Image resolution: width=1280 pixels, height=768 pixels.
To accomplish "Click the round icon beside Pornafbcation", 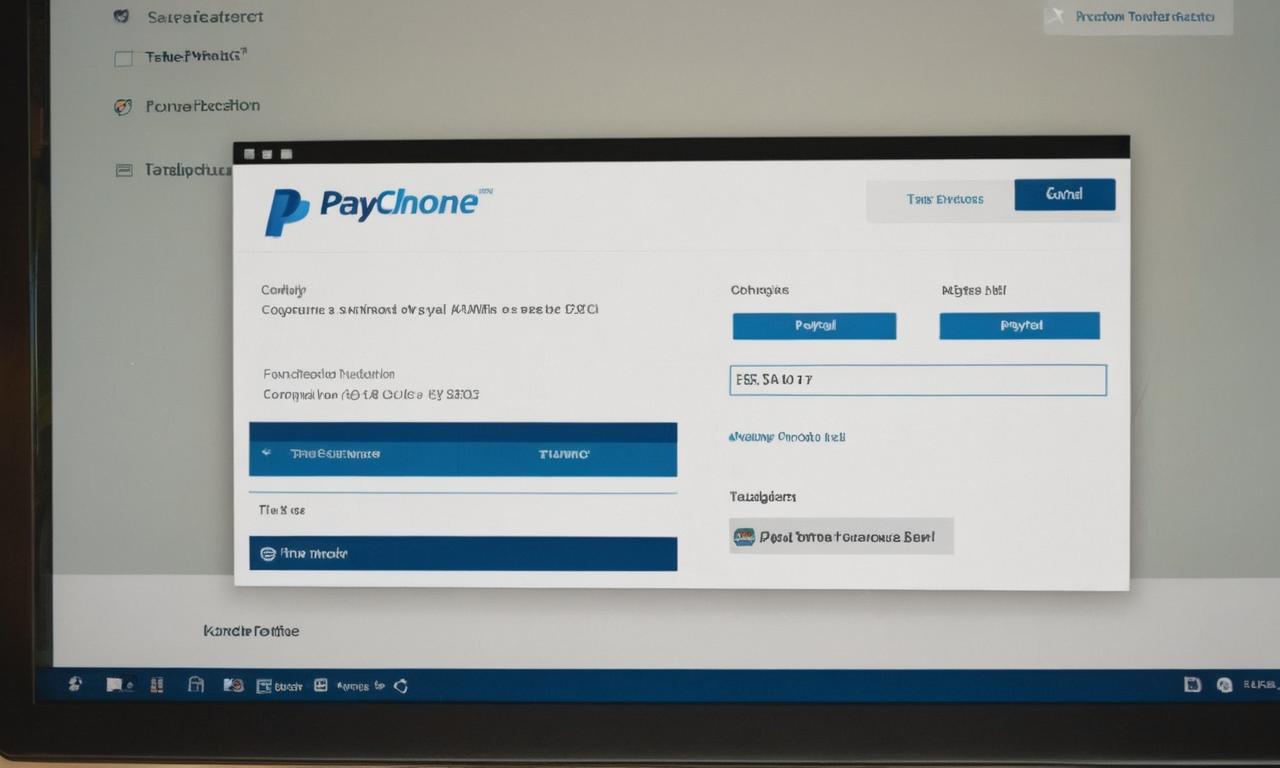I will (122, 107).
